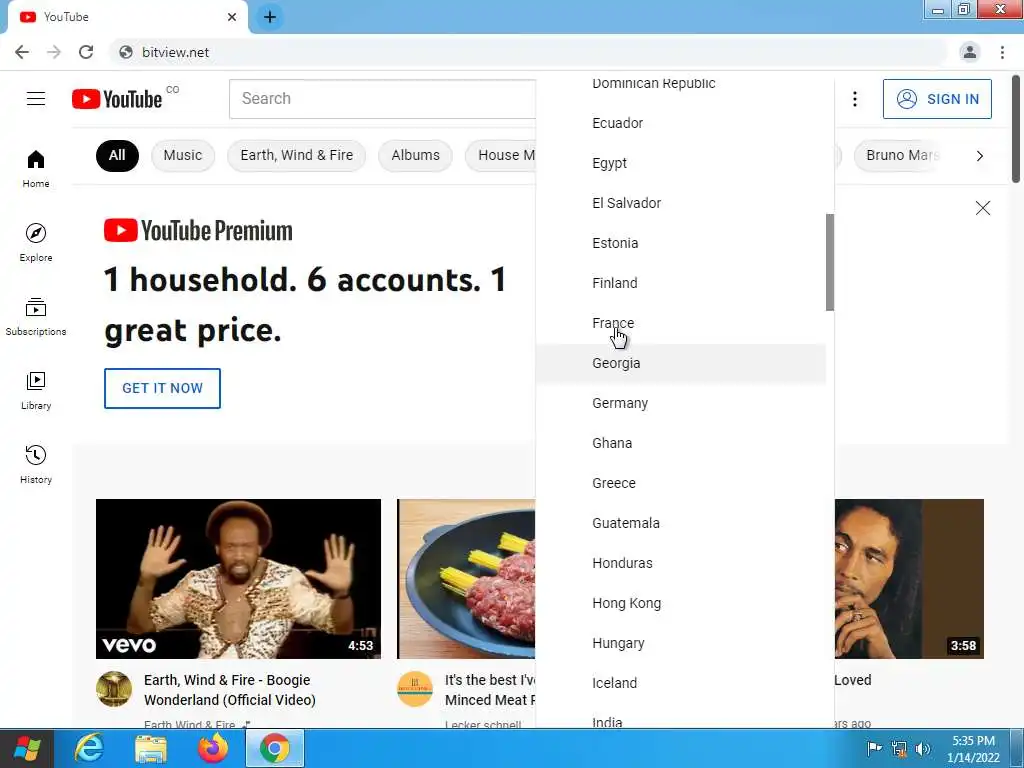Open the minced meat video thumbnail

click(x=466, y=579)
